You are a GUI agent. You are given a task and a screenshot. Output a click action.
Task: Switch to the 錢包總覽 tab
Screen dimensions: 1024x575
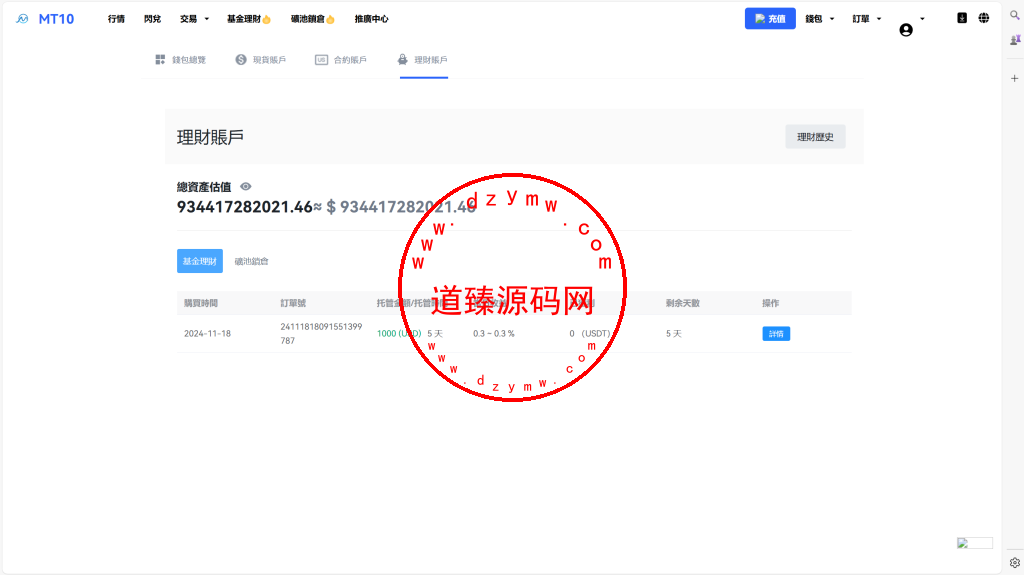[x=180, y=59]
